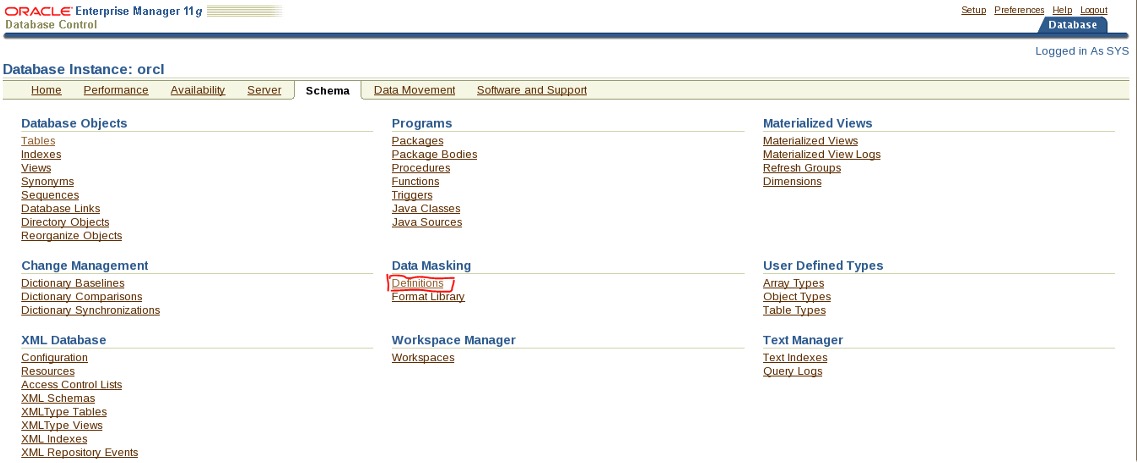Image resolution: width=1137 pixels, height=463 pixels.
Task: Switch to Software and Support tab
Action: (532, 90)
